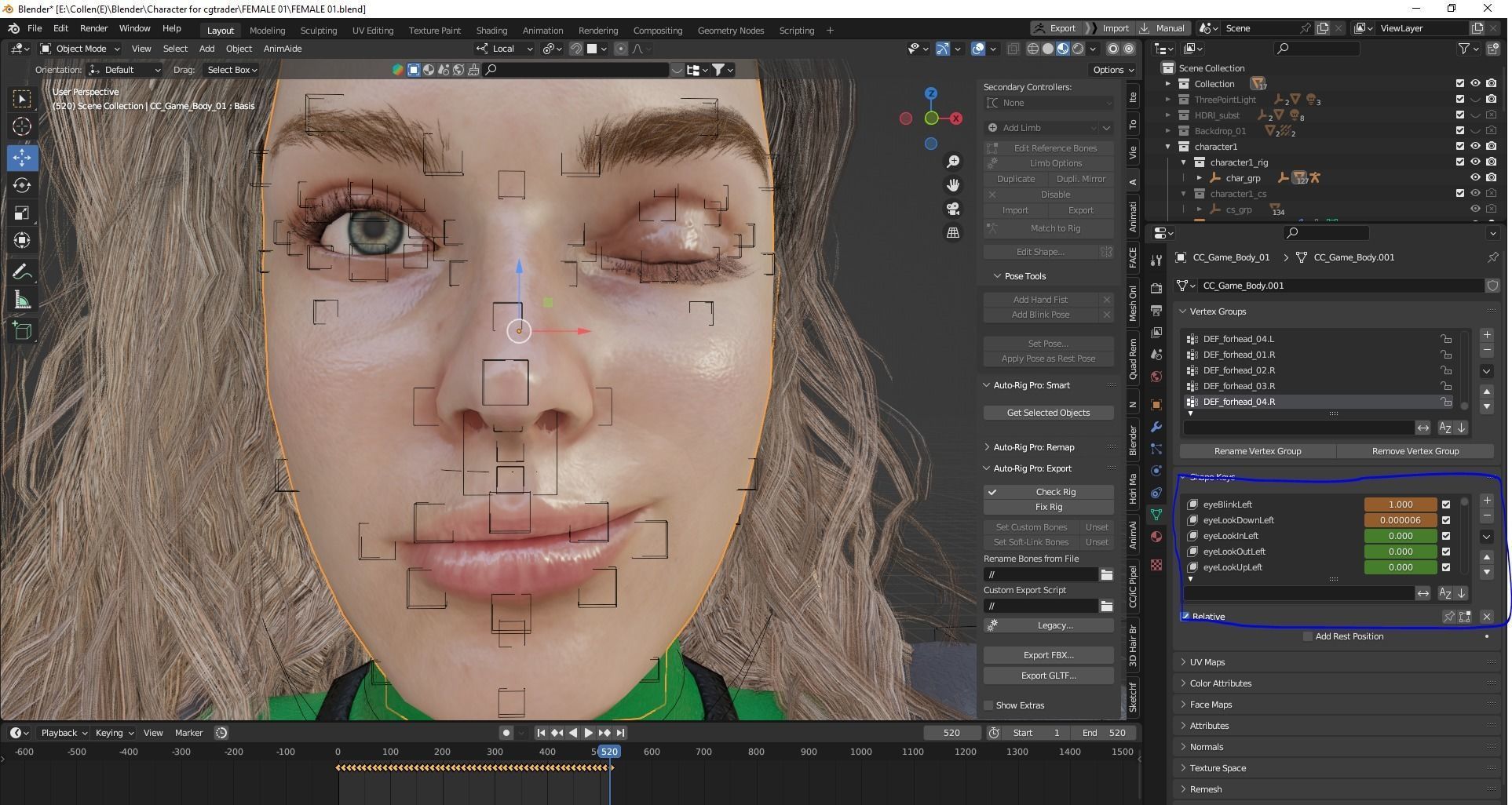Expand the UV Maps panel
1512x805 pixels.
point(1207,662)
